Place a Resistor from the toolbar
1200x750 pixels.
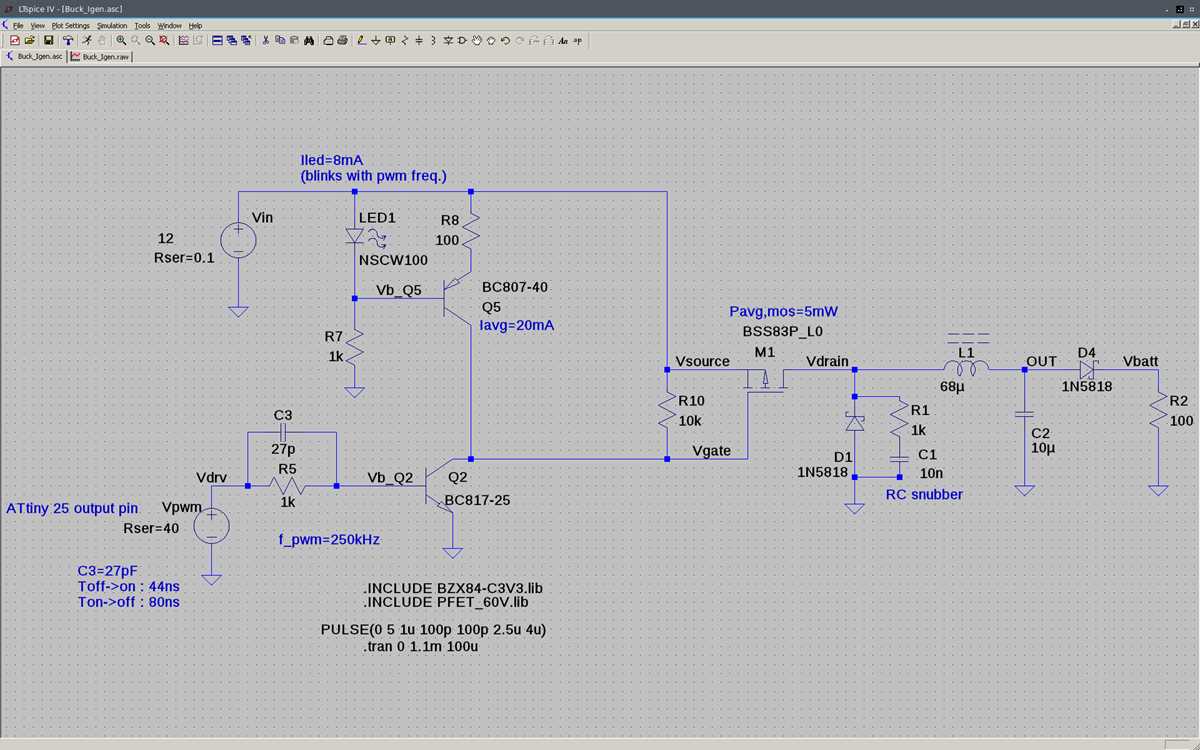pos(404,40)
